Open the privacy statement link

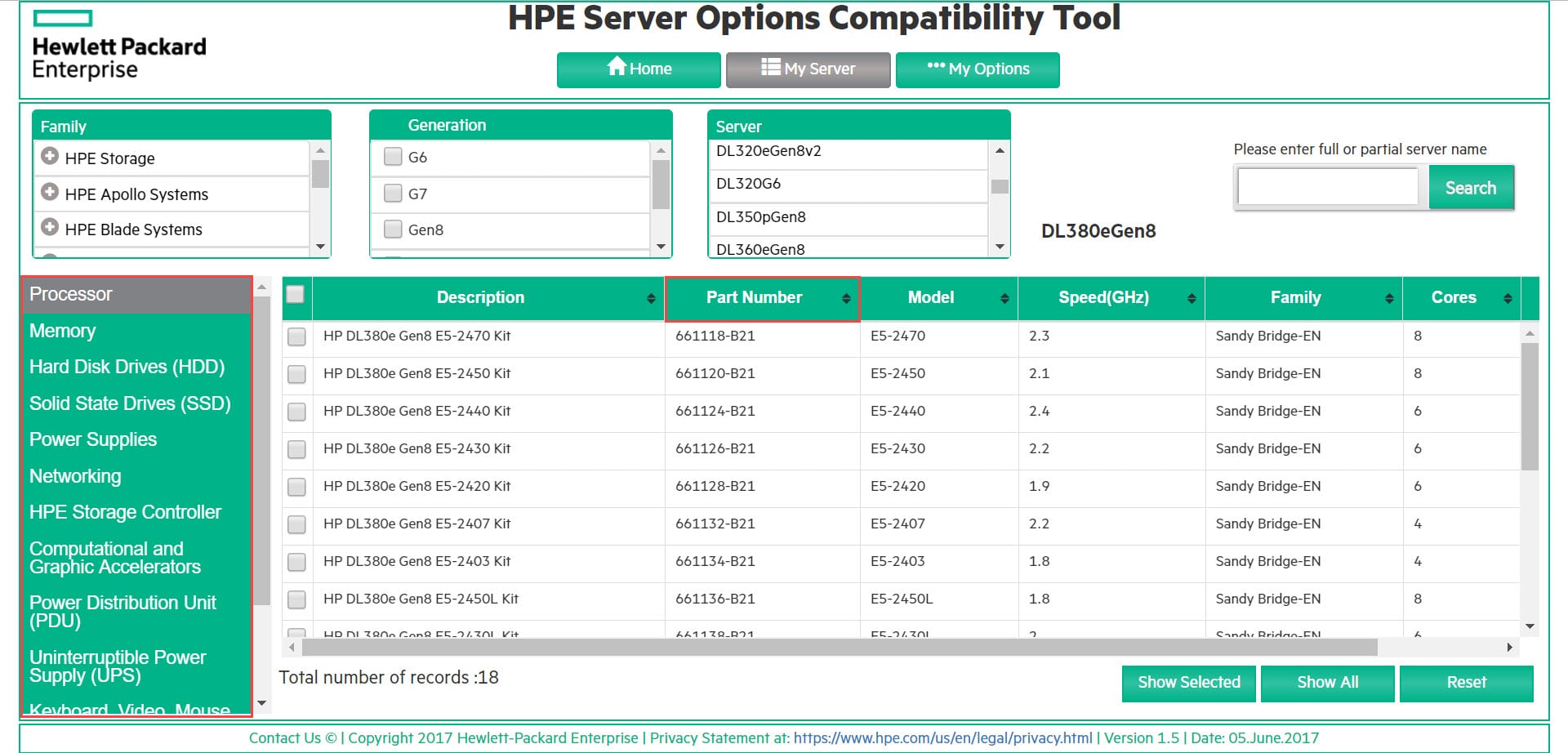point(942,737)
